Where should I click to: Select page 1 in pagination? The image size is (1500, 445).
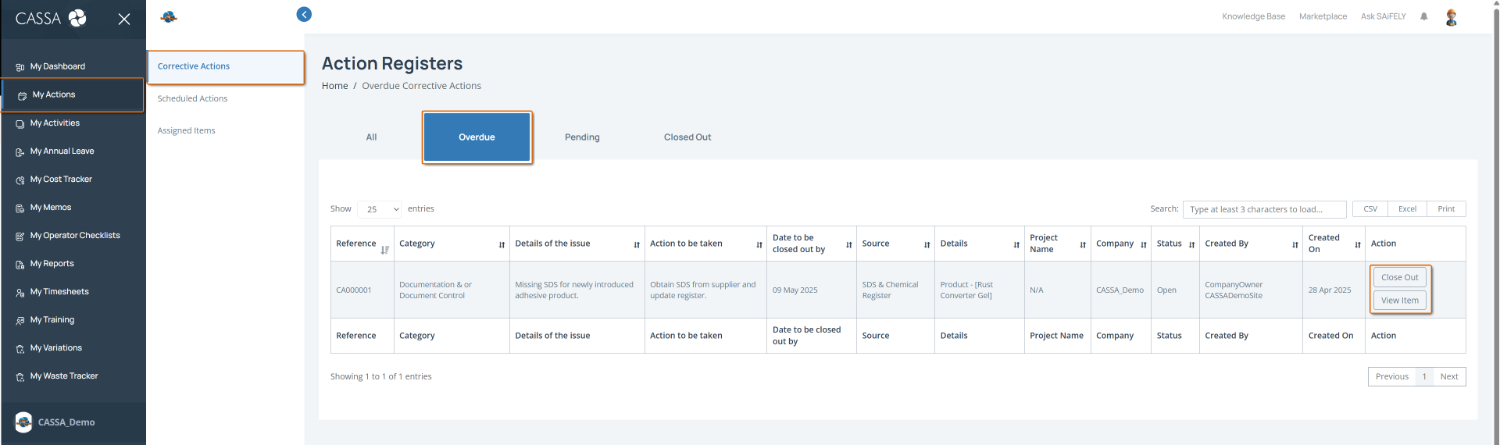pyautogui.click(x=1424, y=377)
